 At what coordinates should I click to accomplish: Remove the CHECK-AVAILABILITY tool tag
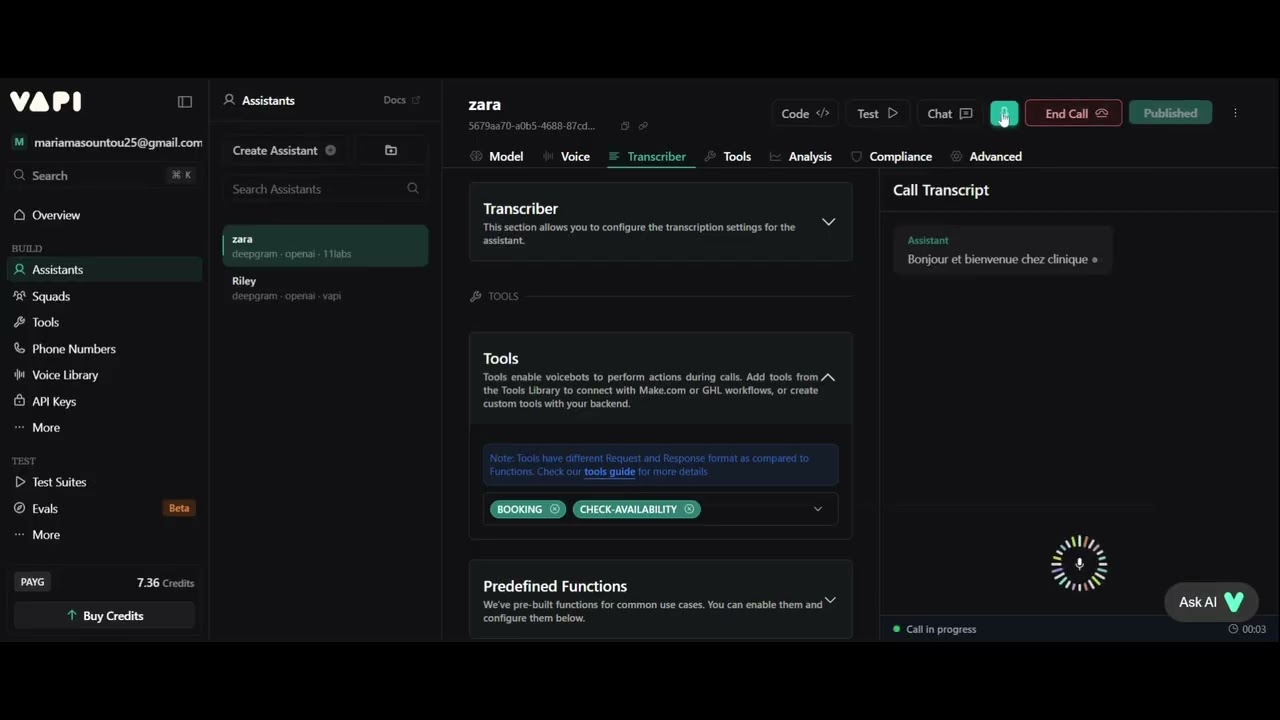[689, 509]
